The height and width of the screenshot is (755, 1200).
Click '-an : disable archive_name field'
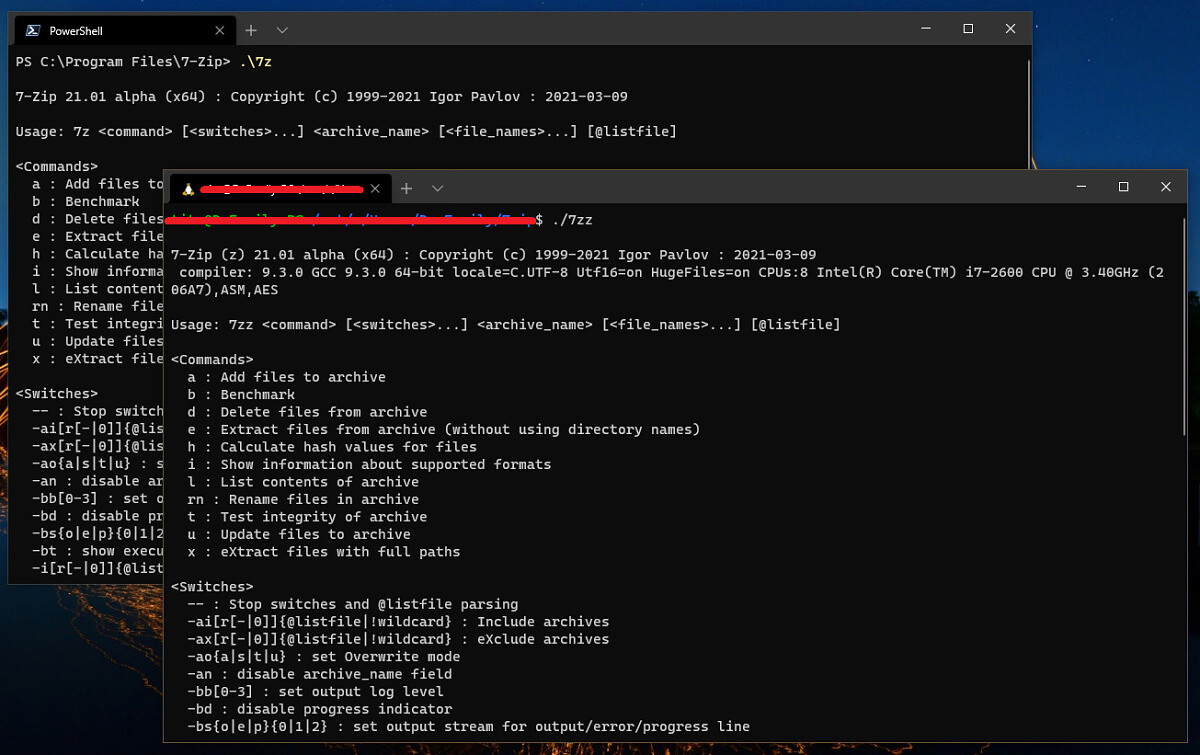[x=320, y=675]
